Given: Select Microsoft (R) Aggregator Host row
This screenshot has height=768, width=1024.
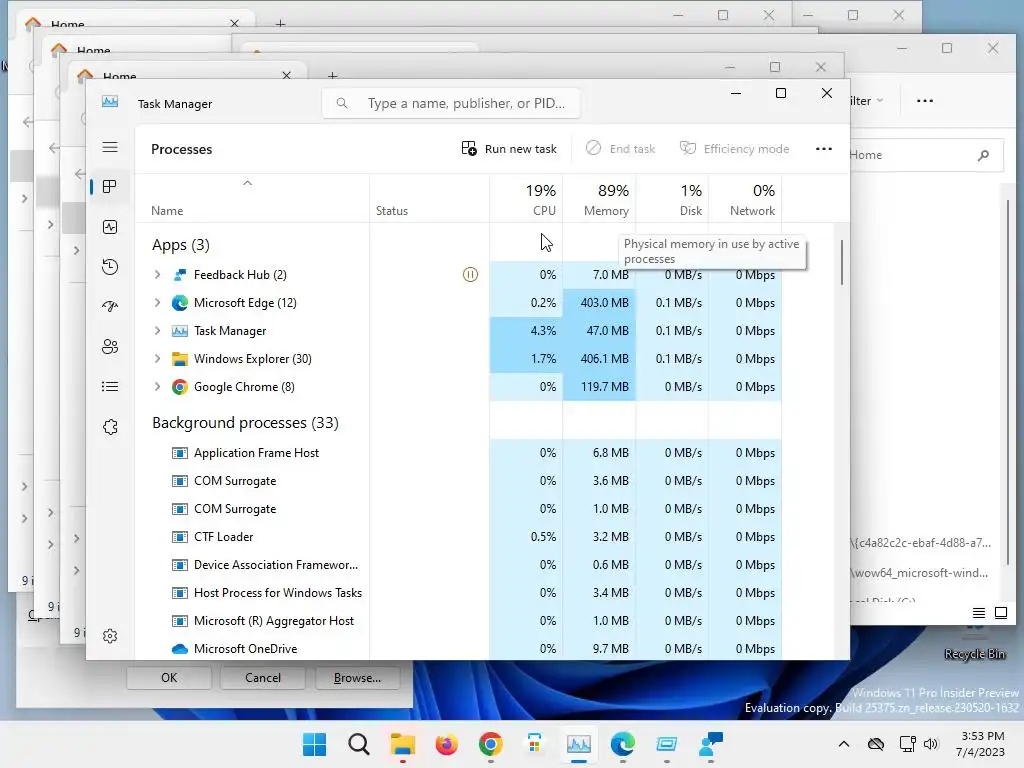Looking at the screenshot, I should (458, 621).
